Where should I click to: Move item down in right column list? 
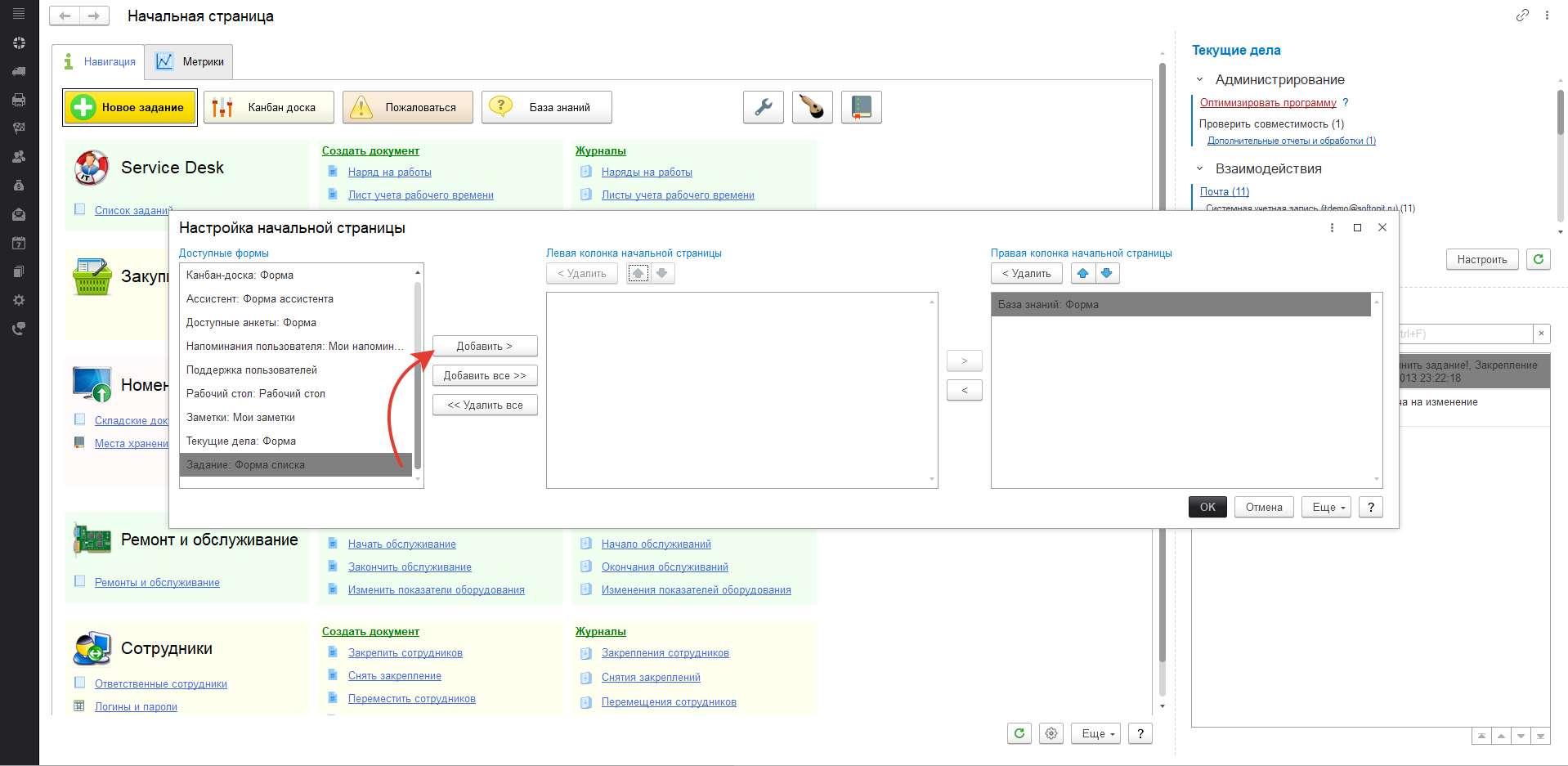(1107, 273)
